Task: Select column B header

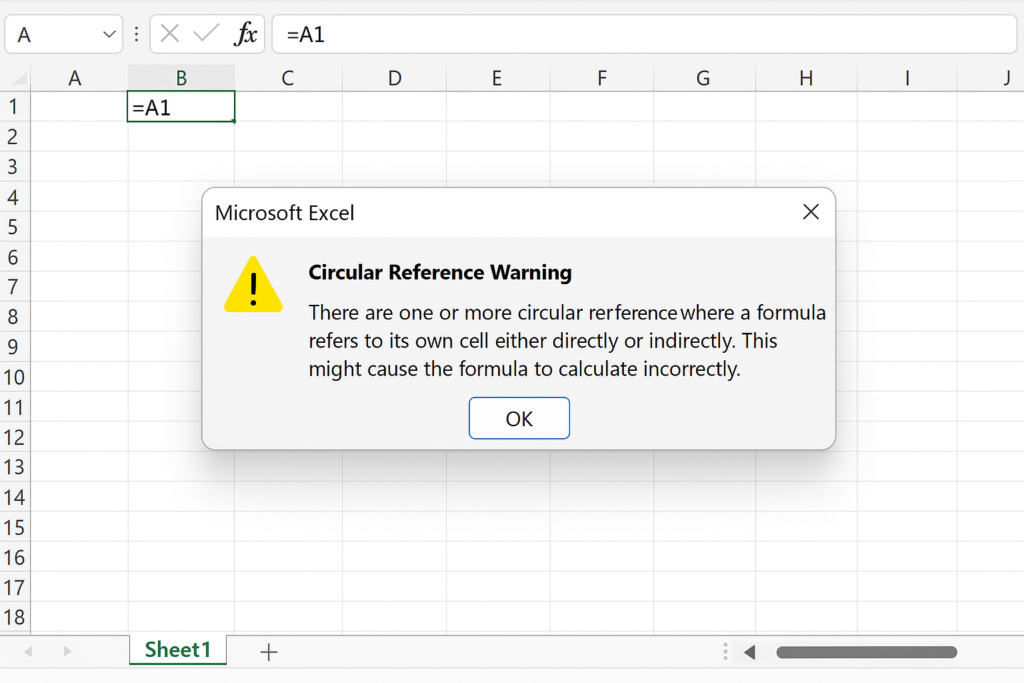Action: [x=181, y=78]
